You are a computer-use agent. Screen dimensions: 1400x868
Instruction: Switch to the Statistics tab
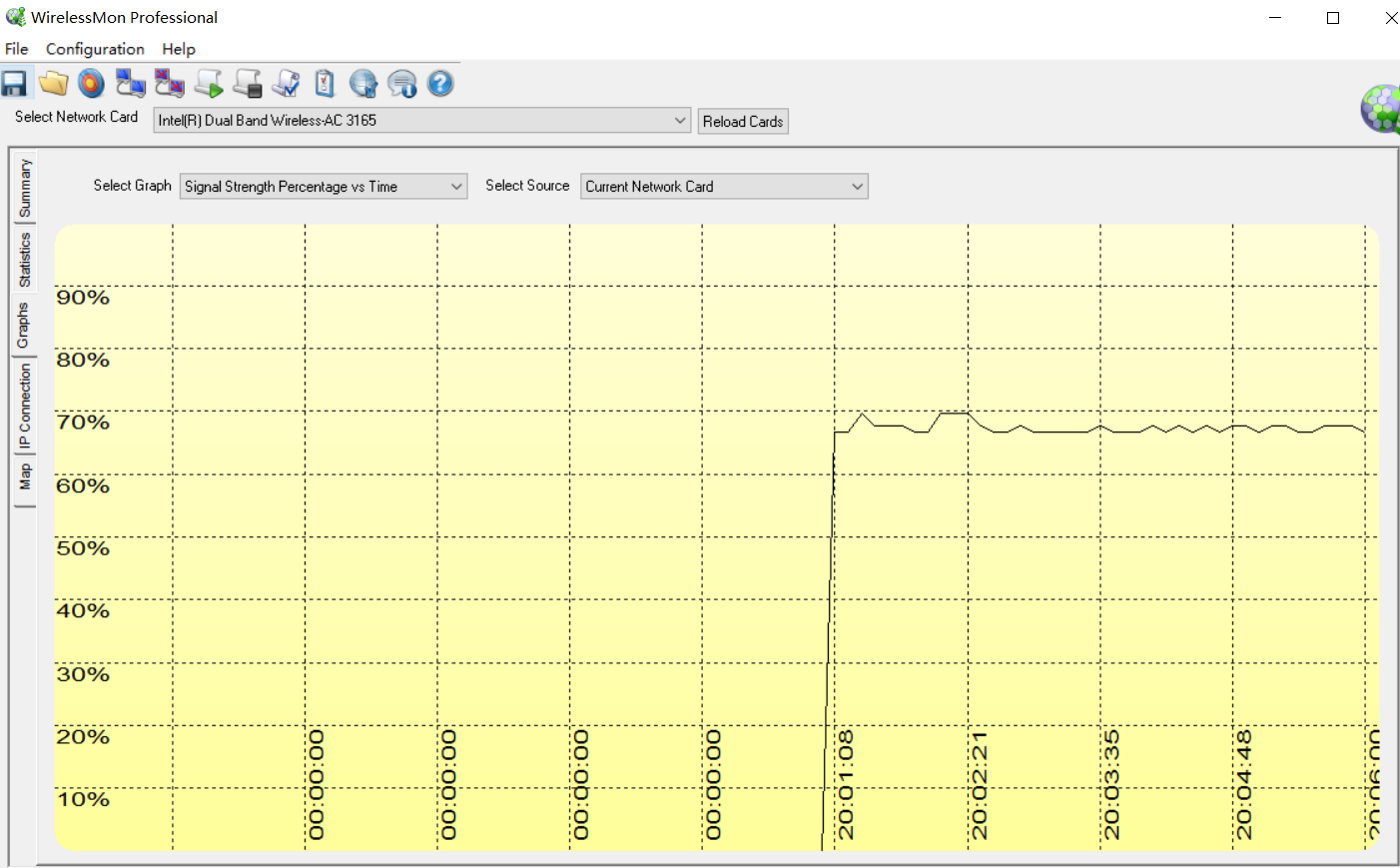pyautogui.click(x=24, y=260)
